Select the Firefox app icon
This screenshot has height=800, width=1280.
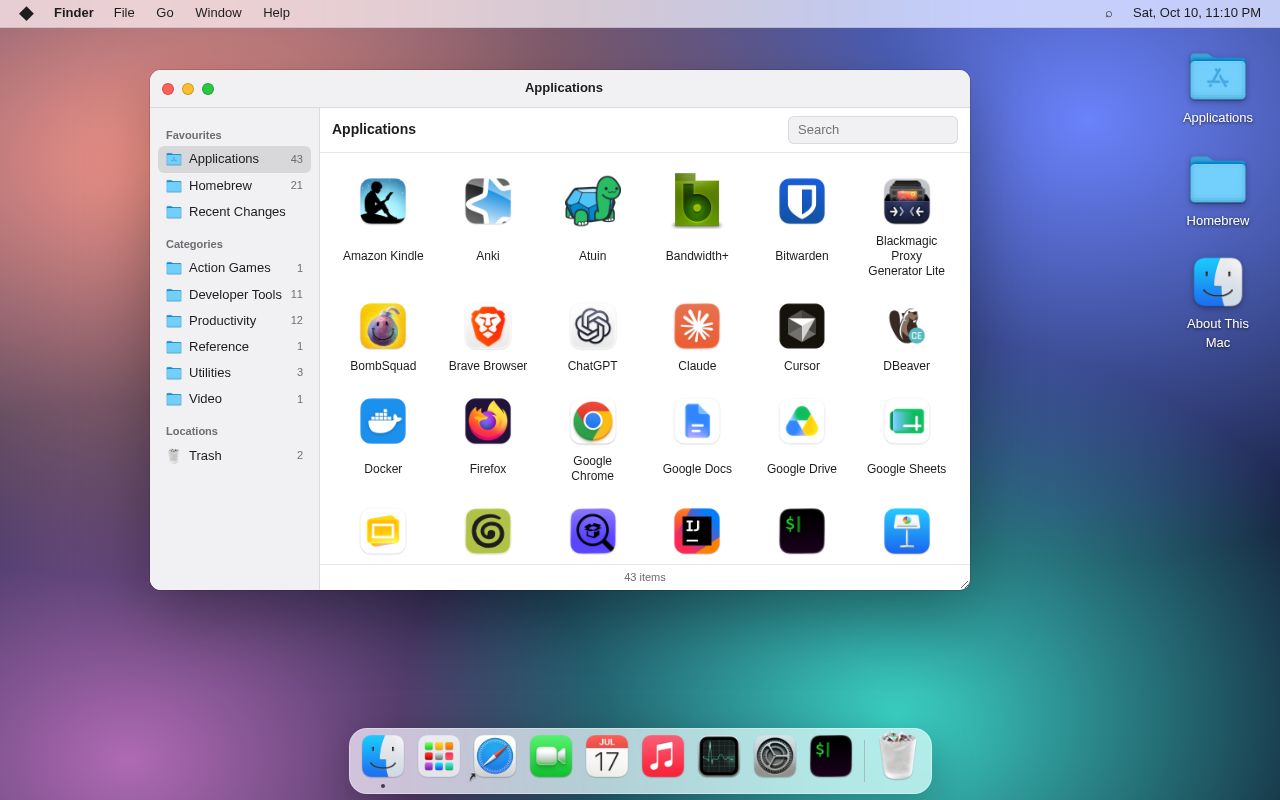point(488,421)
